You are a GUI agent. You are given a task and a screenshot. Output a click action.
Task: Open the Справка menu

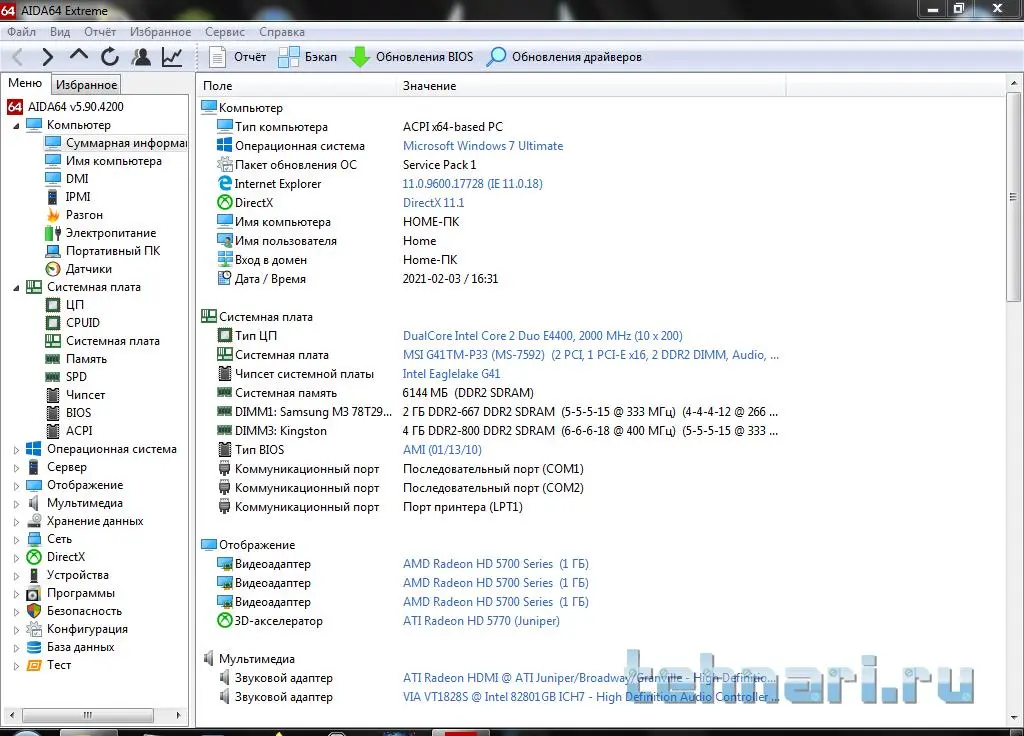[281, 32]
